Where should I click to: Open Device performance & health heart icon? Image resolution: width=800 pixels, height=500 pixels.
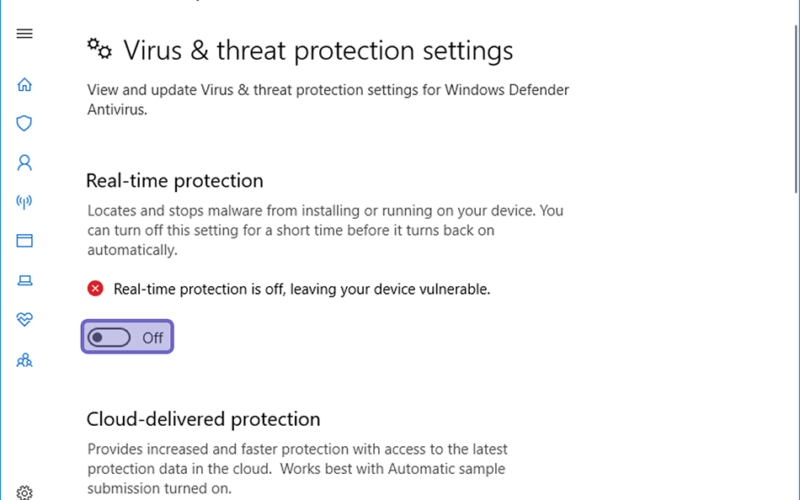tap(24, 319)
